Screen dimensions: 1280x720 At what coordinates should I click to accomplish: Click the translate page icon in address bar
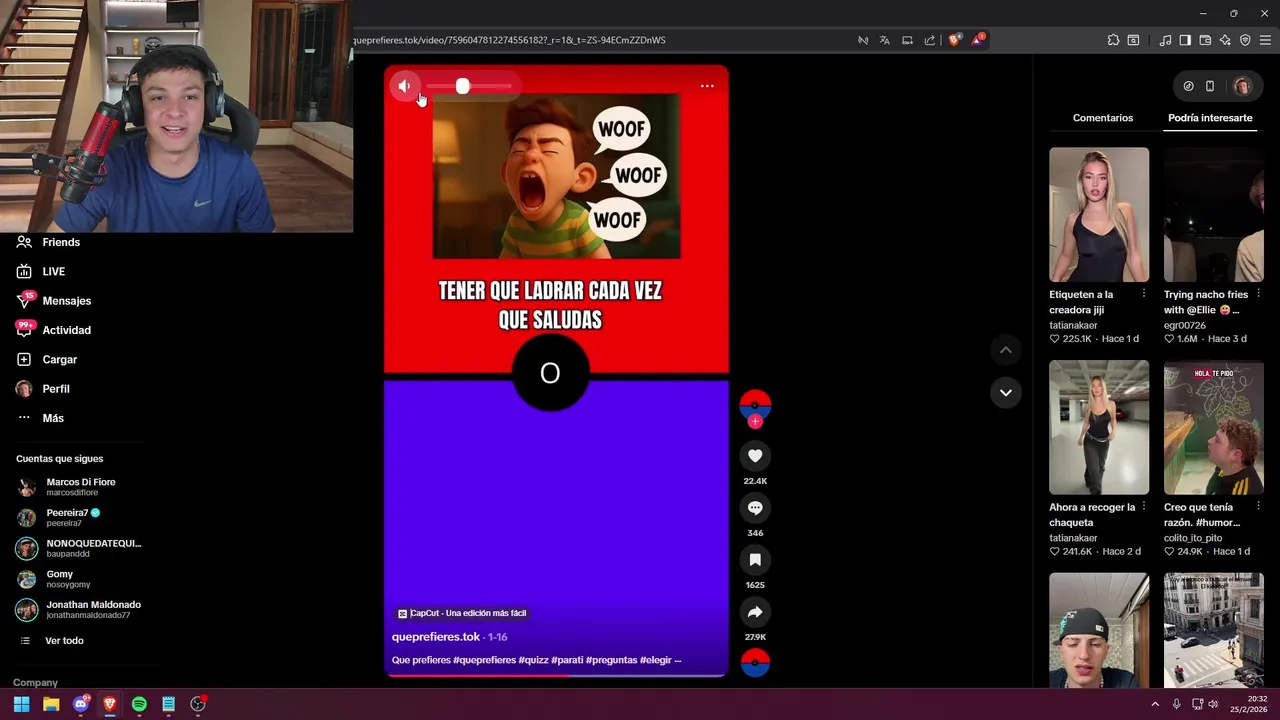885,40
